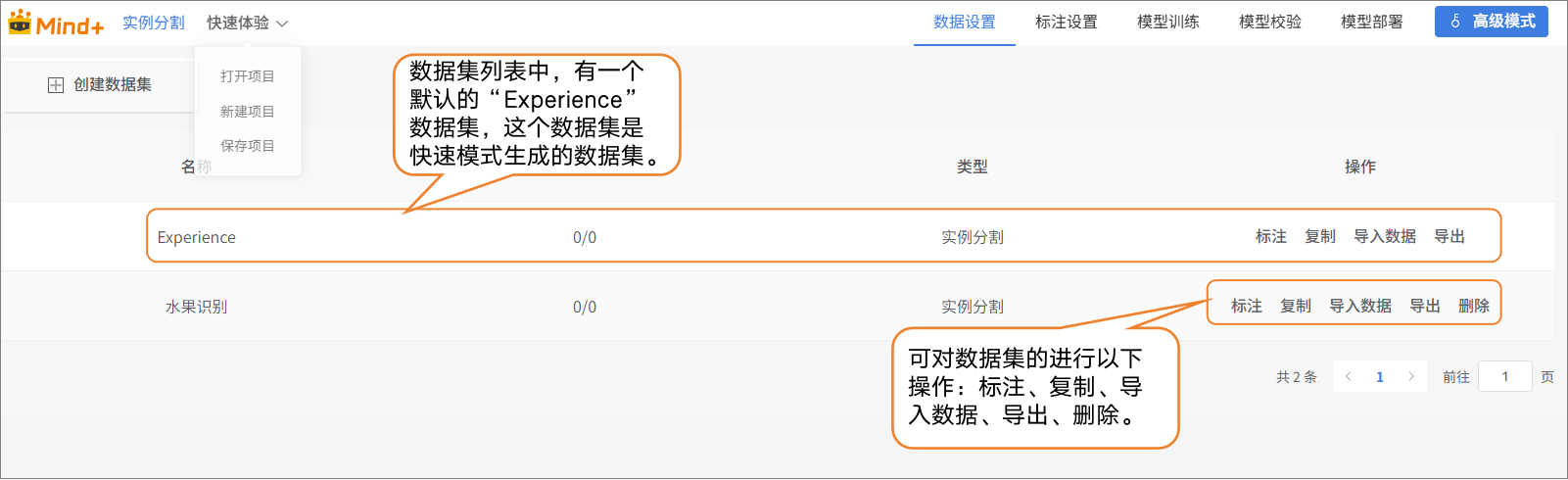The width and height of the screenshot is (1568, 480).
Task: Click 保存项目 menu entry
Action: [x=247, y=146]
